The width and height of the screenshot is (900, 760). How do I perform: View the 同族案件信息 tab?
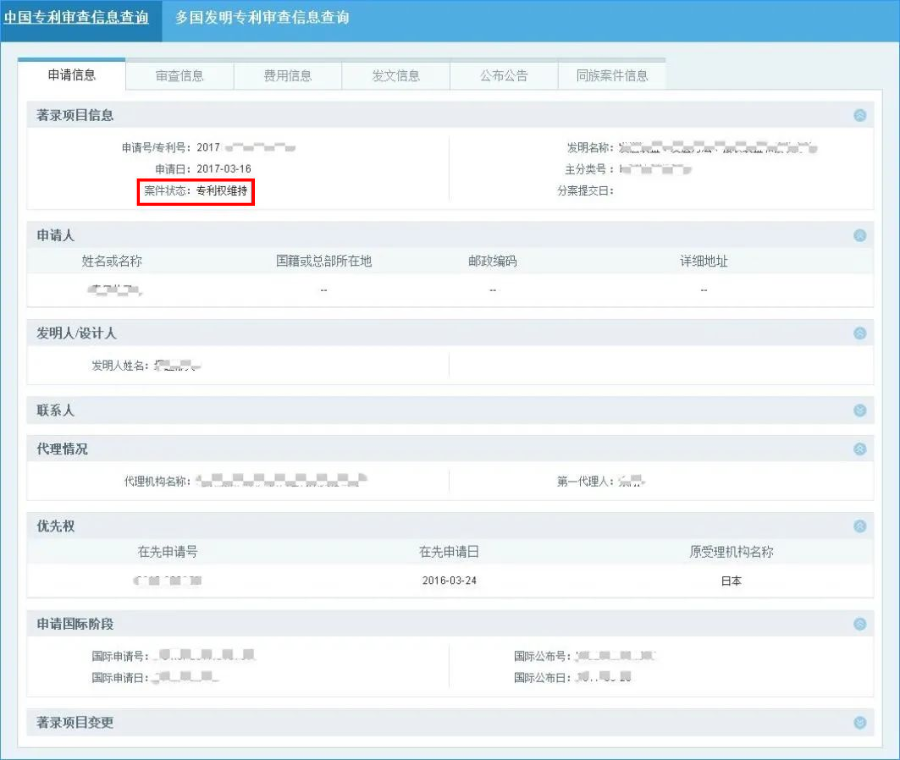pos(613,74)
